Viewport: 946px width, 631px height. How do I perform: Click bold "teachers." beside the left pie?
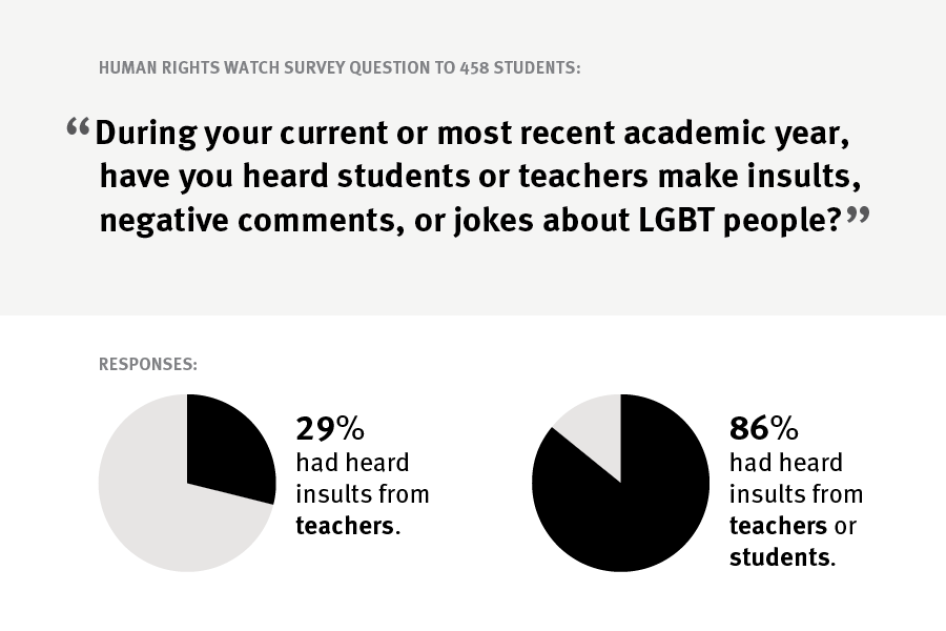tap(348, 526)
